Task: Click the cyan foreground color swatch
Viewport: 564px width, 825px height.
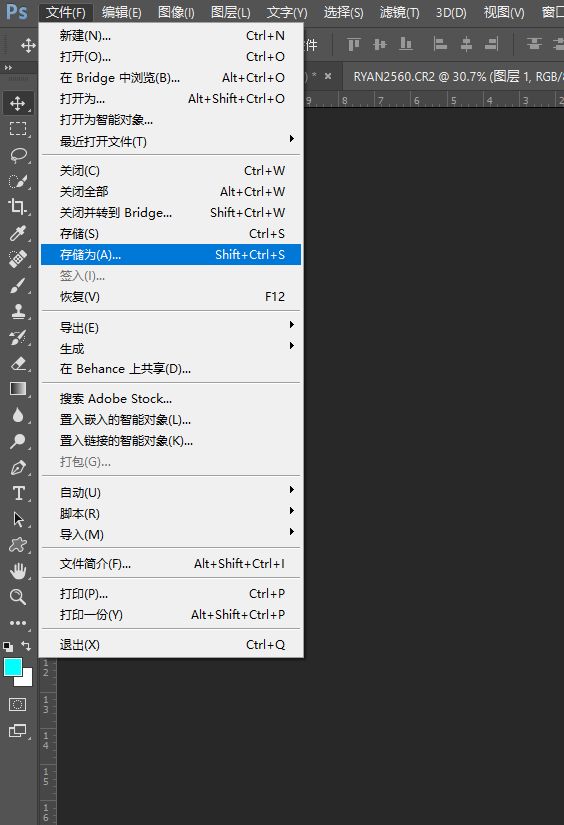Action: (x=12, y=667)
